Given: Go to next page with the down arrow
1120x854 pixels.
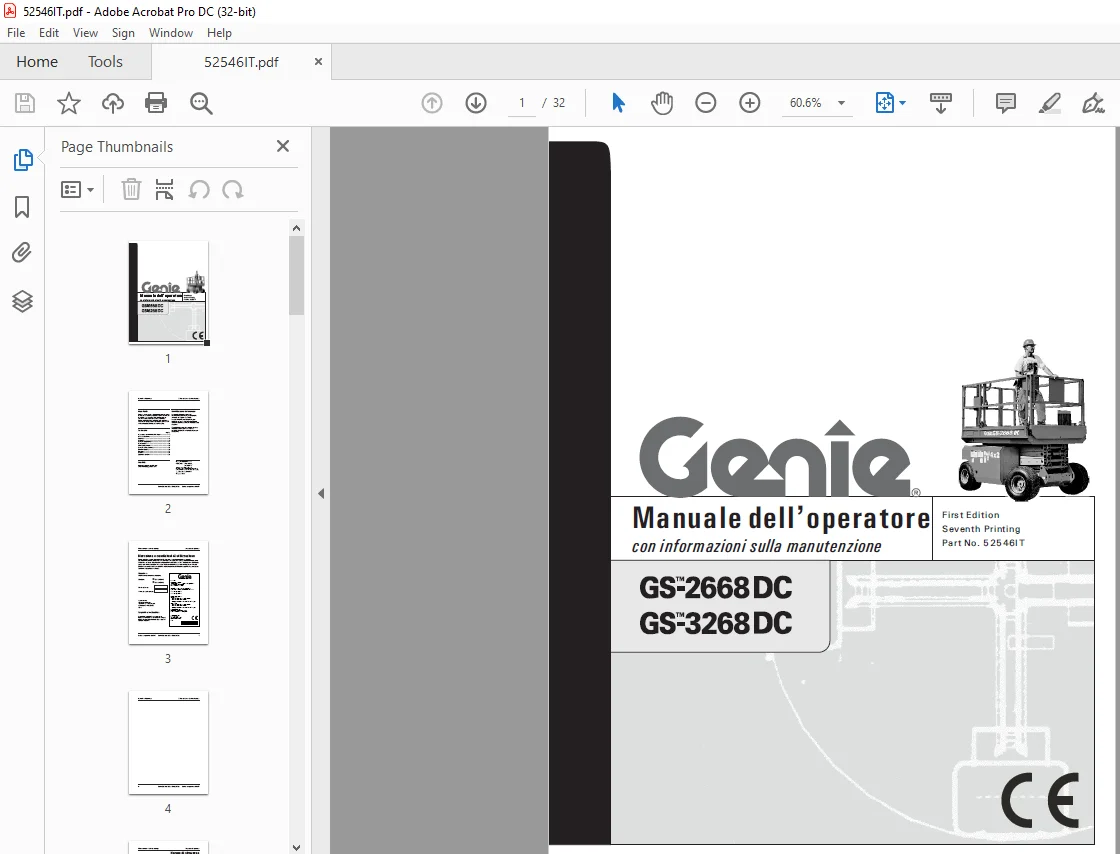Looking at the screenshot, I should (x=476, y=103).
